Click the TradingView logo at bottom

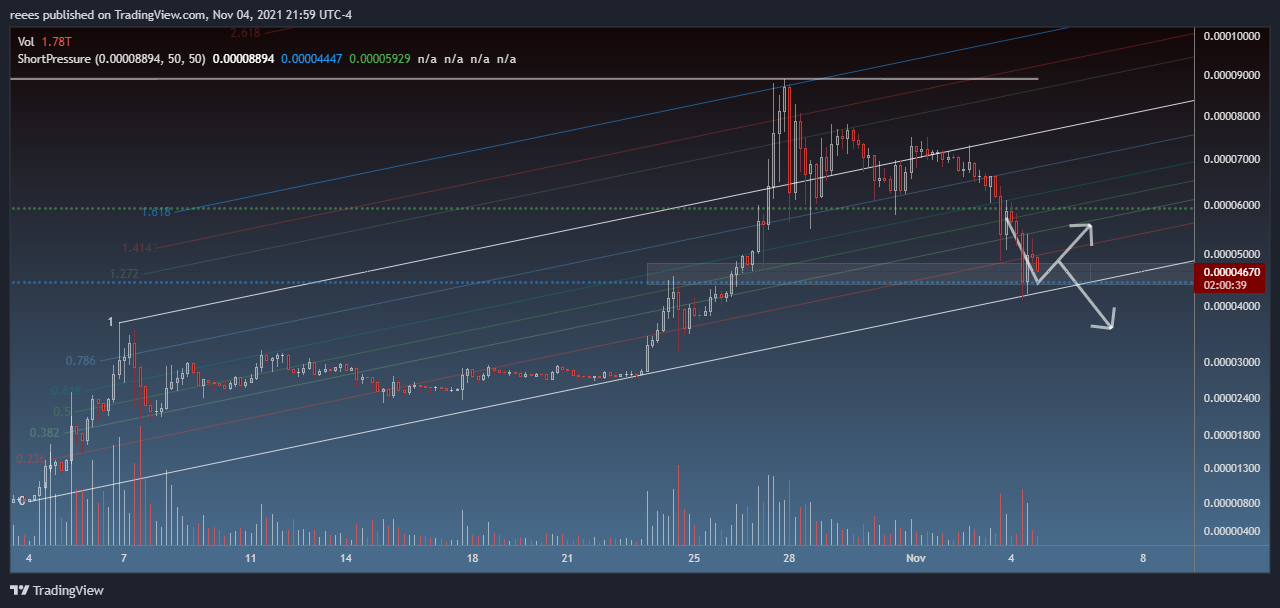57,590
